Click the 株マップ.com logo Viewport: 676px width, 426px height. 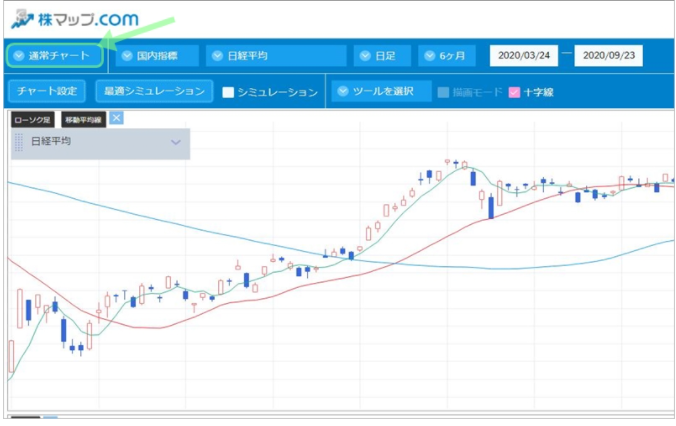pyautogui.click(x=75, y=20)
